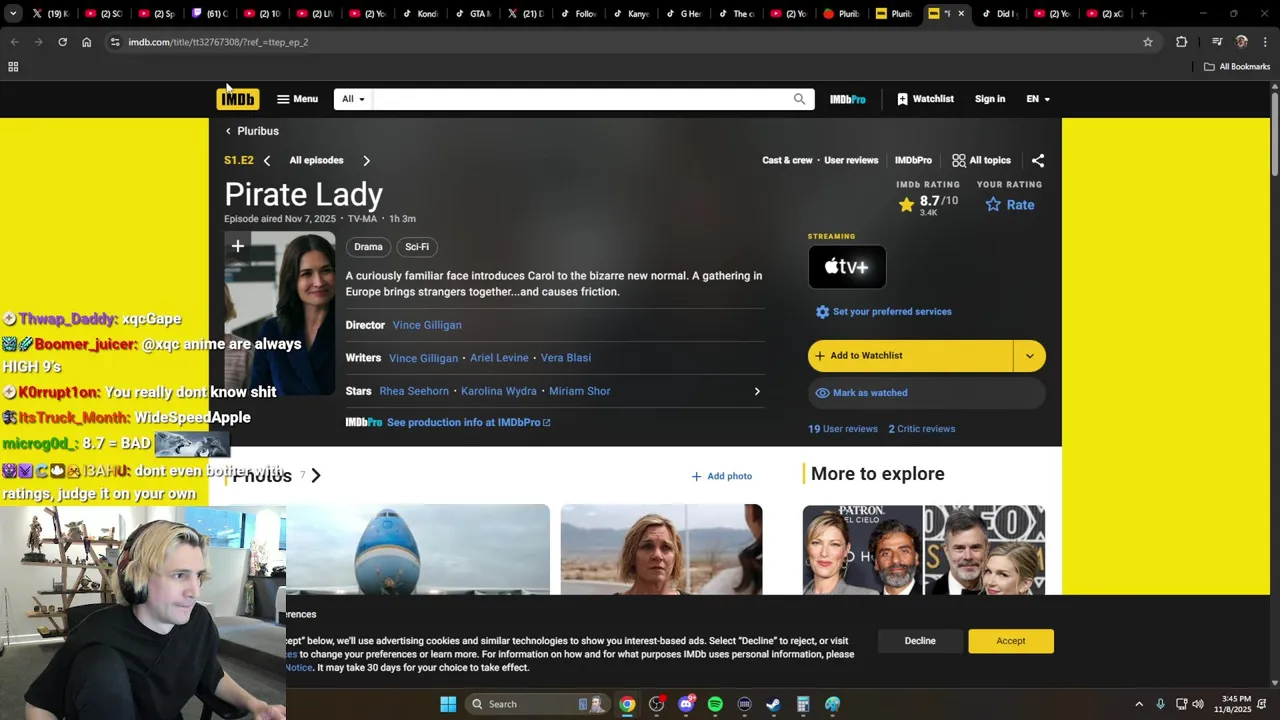The width and height of the screenshot is (1280, 720).
Task: Open the All episodes link
Action: point(316,160)
